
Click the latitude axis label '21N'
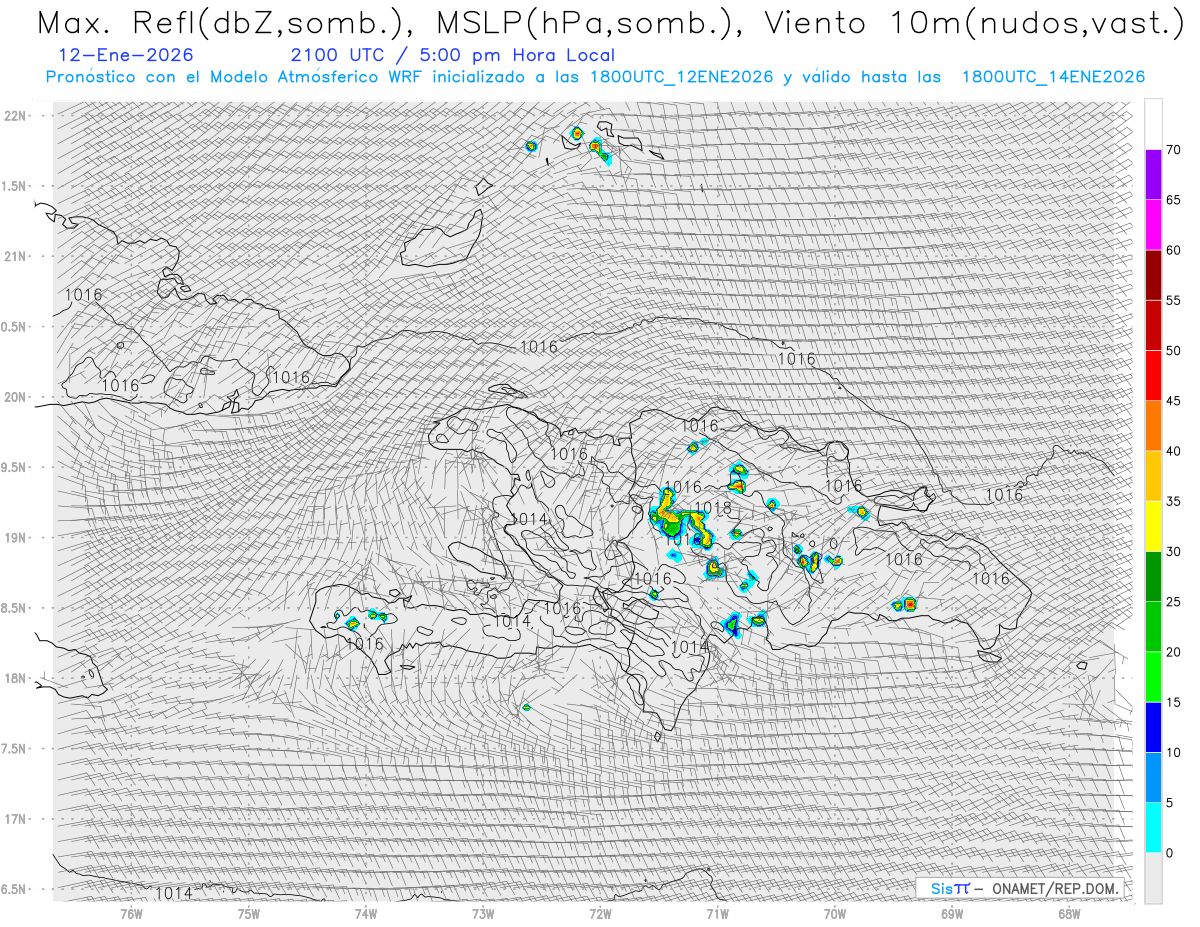[x=16, y=256]
